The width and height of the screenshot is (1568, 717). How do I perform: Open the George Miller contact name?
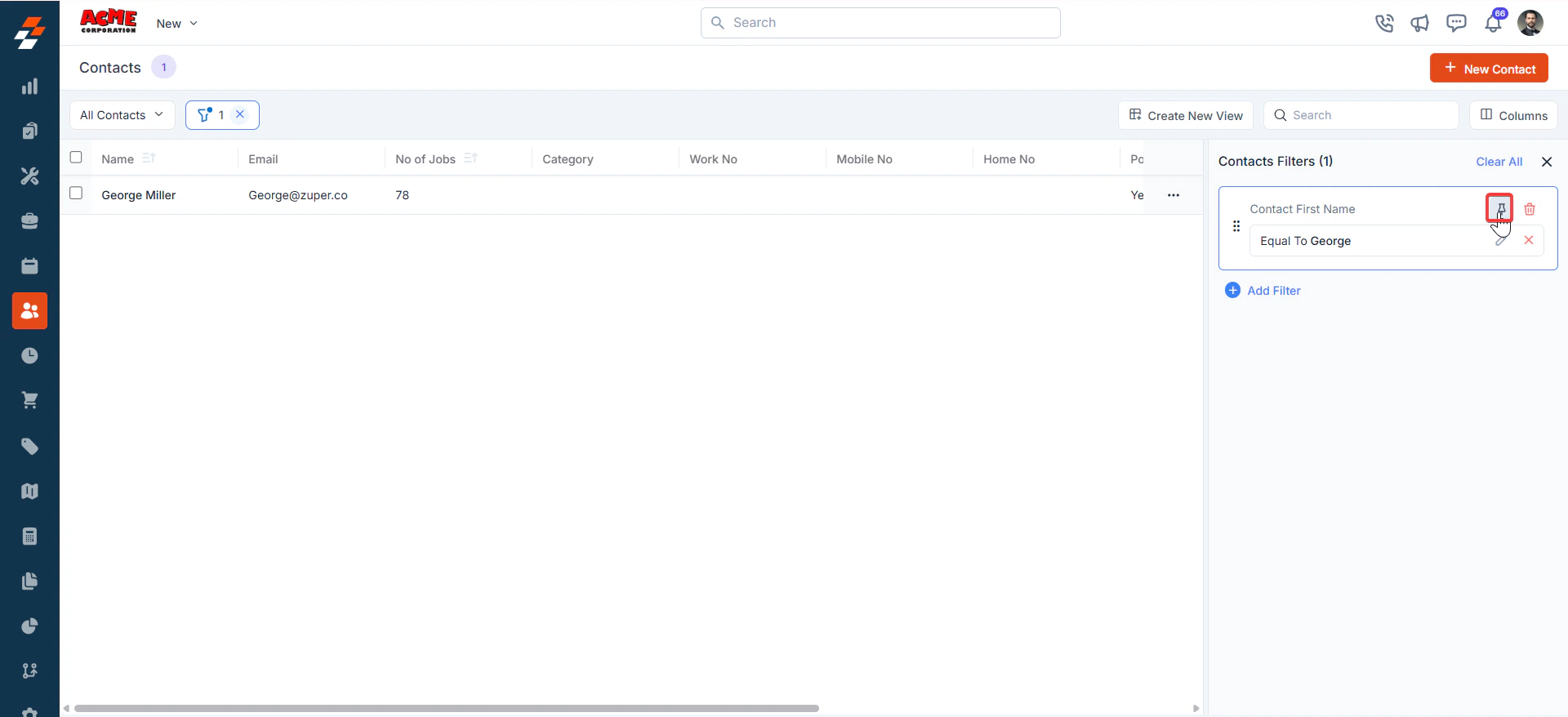coord(139,195)
